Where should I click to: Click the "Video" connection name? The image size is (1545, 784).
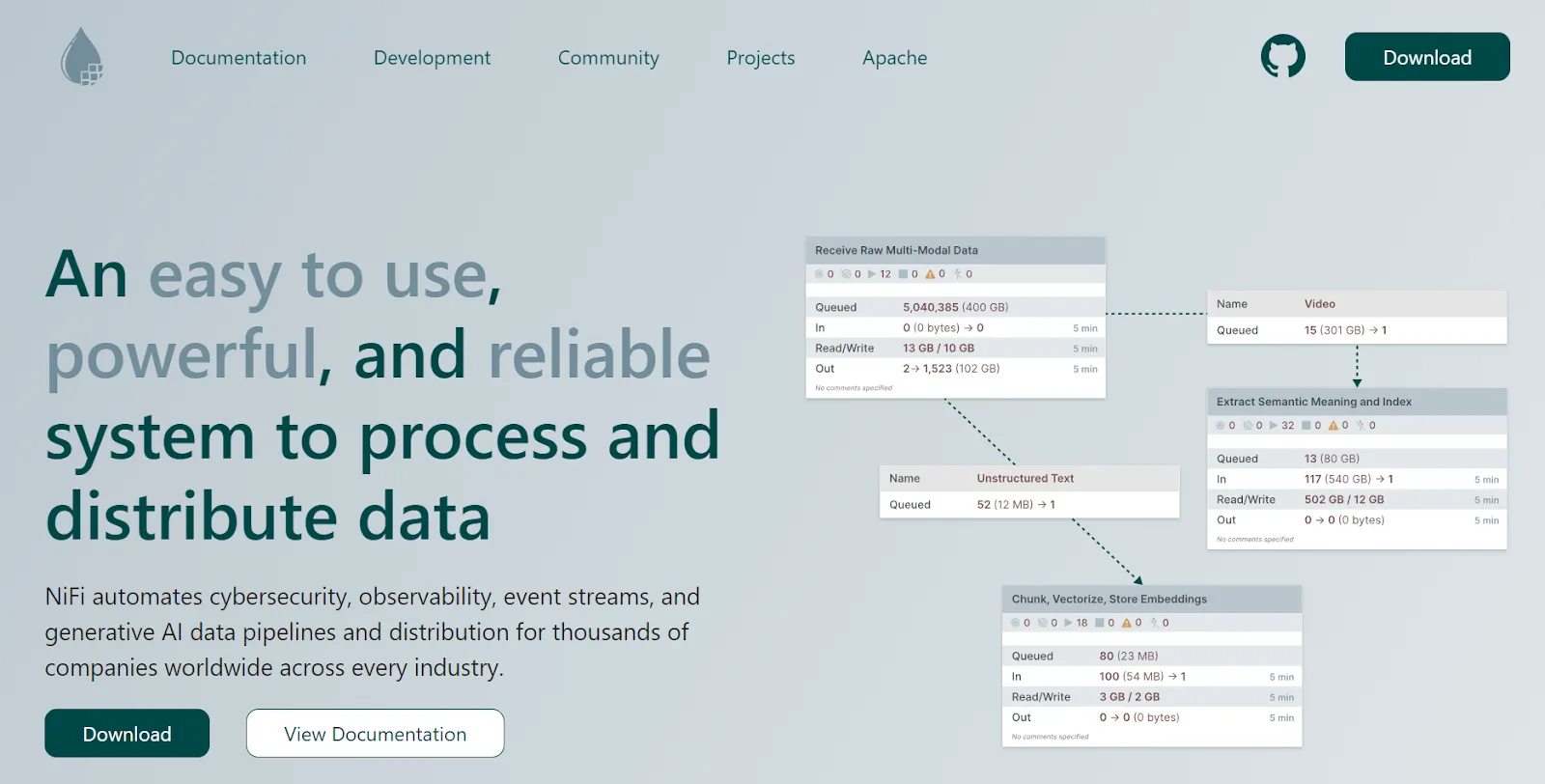point(1320,304)
